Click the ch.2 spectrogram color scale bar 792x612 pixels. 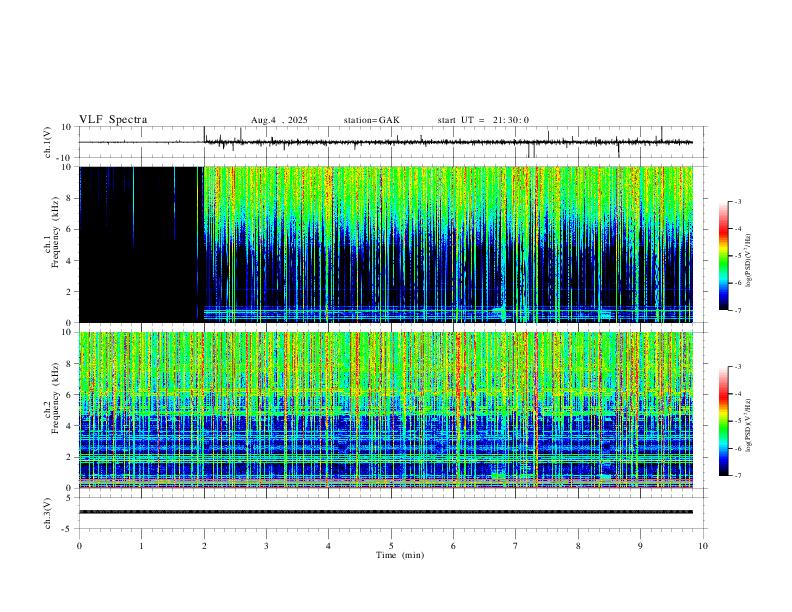click(724, 421)
